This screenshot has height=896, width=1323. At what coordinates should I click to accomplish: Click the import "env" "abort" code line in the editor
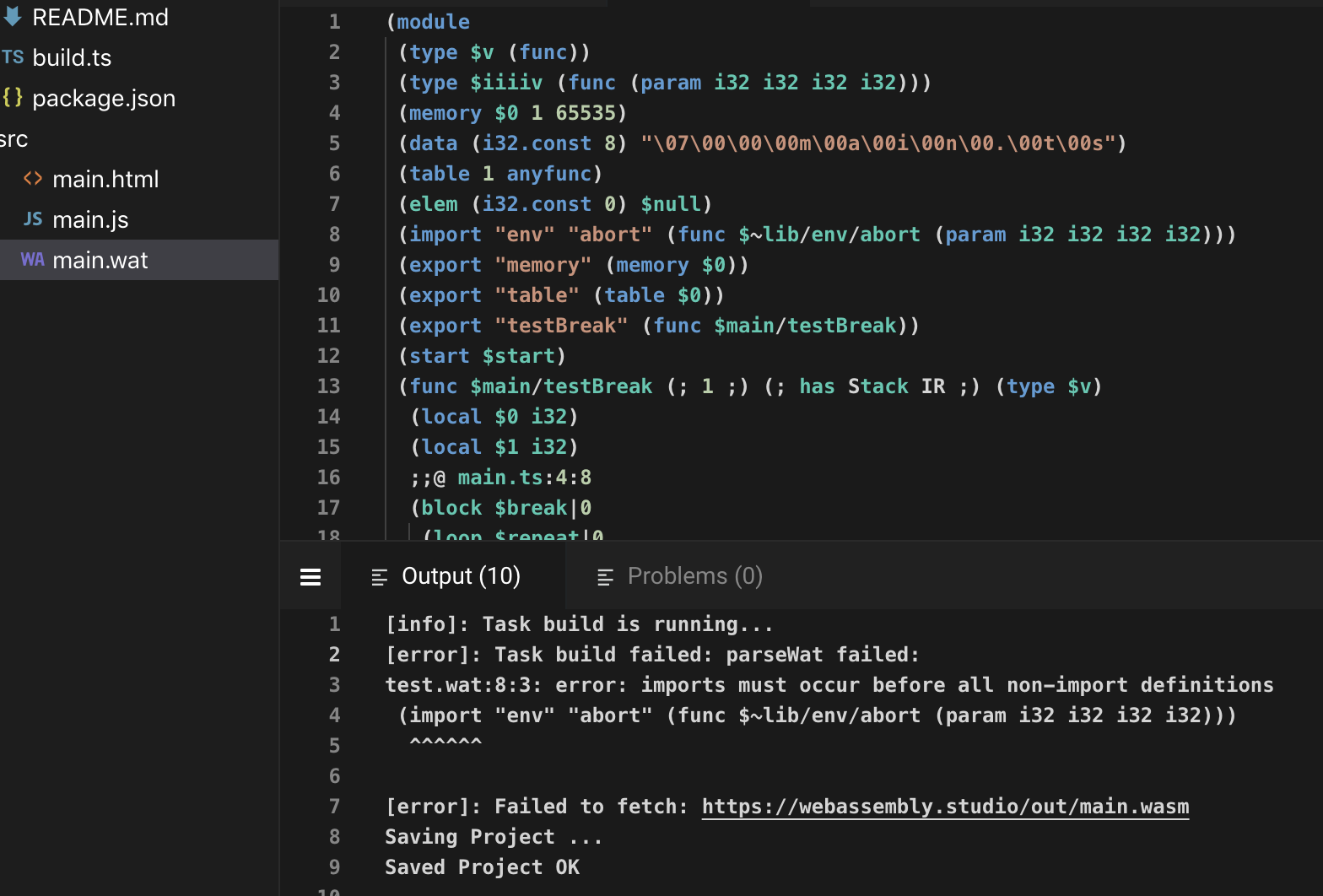pos(817,235)
